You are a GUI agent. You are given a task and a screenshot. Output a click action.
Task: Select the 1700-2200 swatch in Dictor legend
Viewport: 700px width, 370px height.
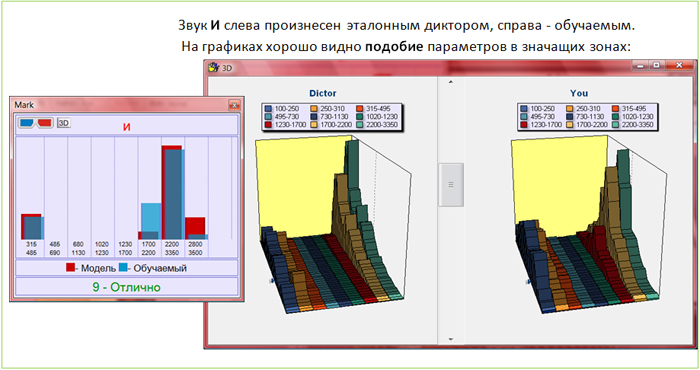click(314, 125)
